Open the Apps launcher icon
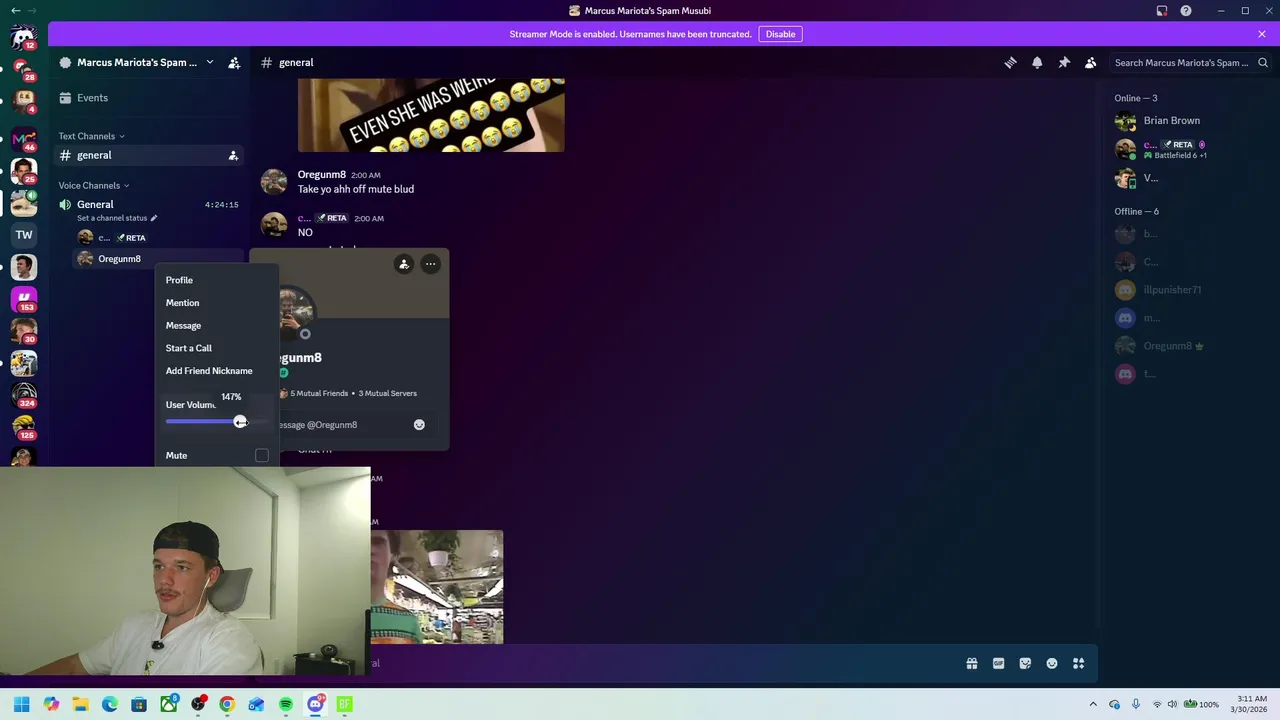Viewport: 1280px width, 720px height. pos(1078,663)
